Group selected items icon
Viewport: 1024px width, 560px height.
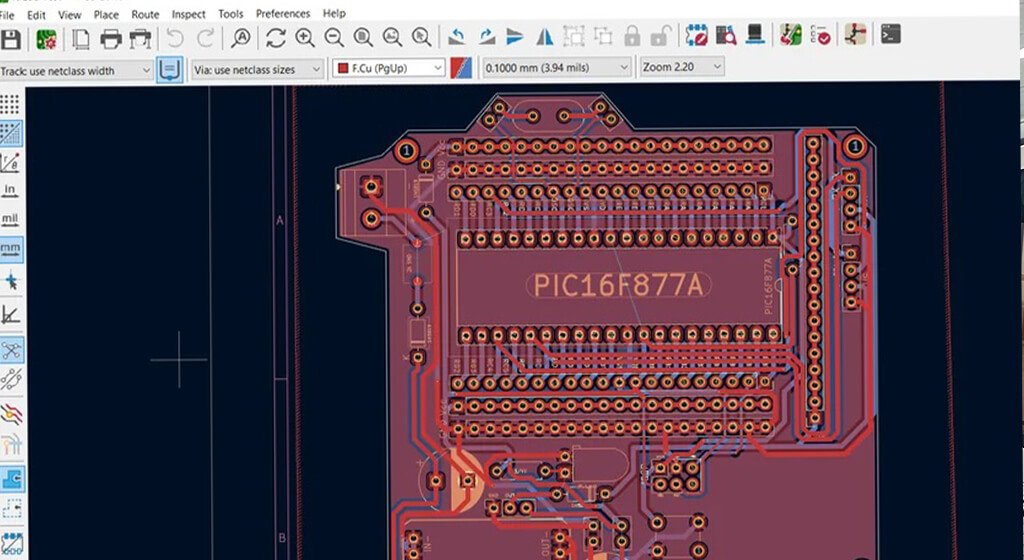574,36
